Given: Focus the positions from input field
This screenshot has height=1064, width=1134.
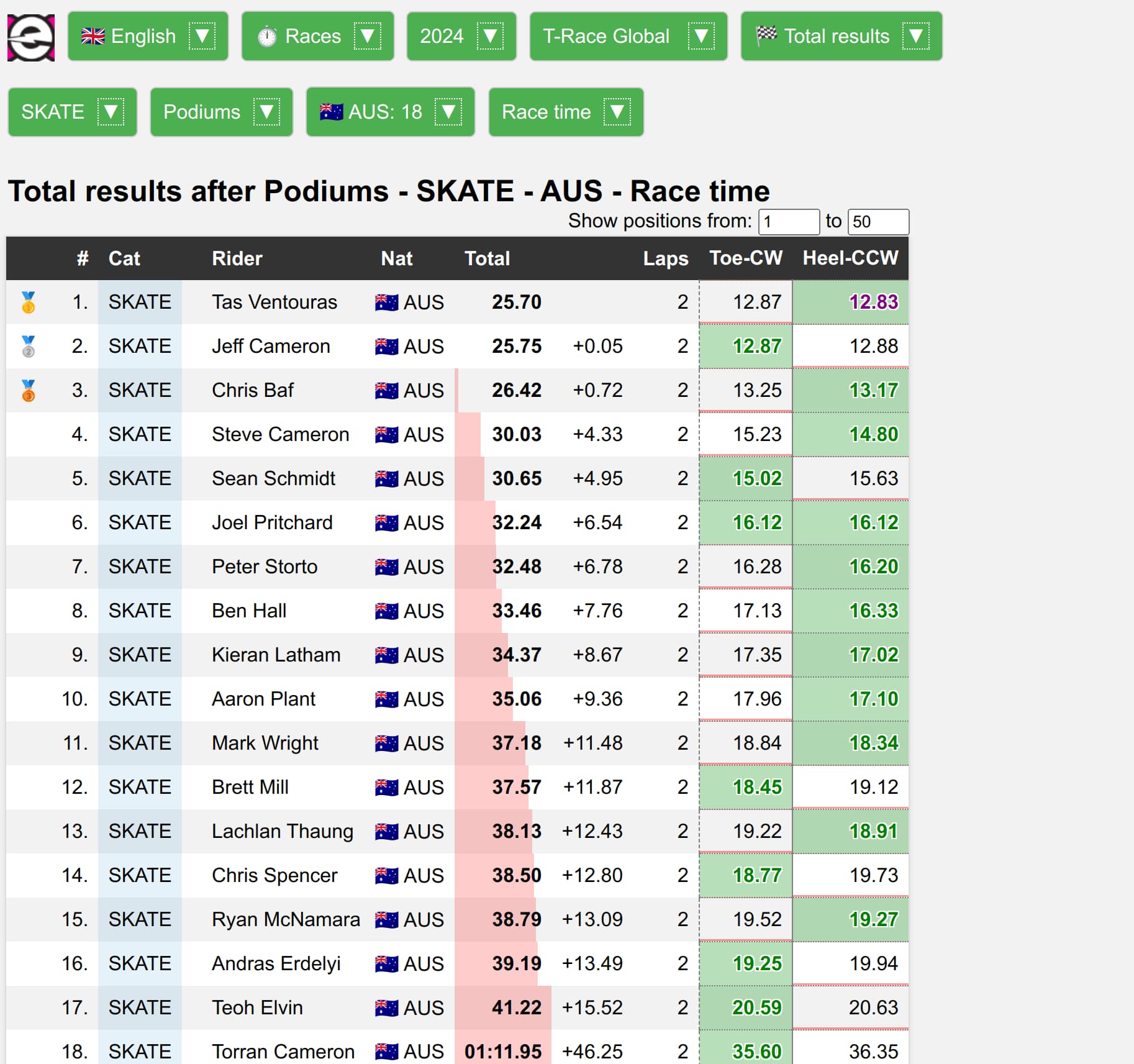Looking at the screenshot, I should point(788,222).
